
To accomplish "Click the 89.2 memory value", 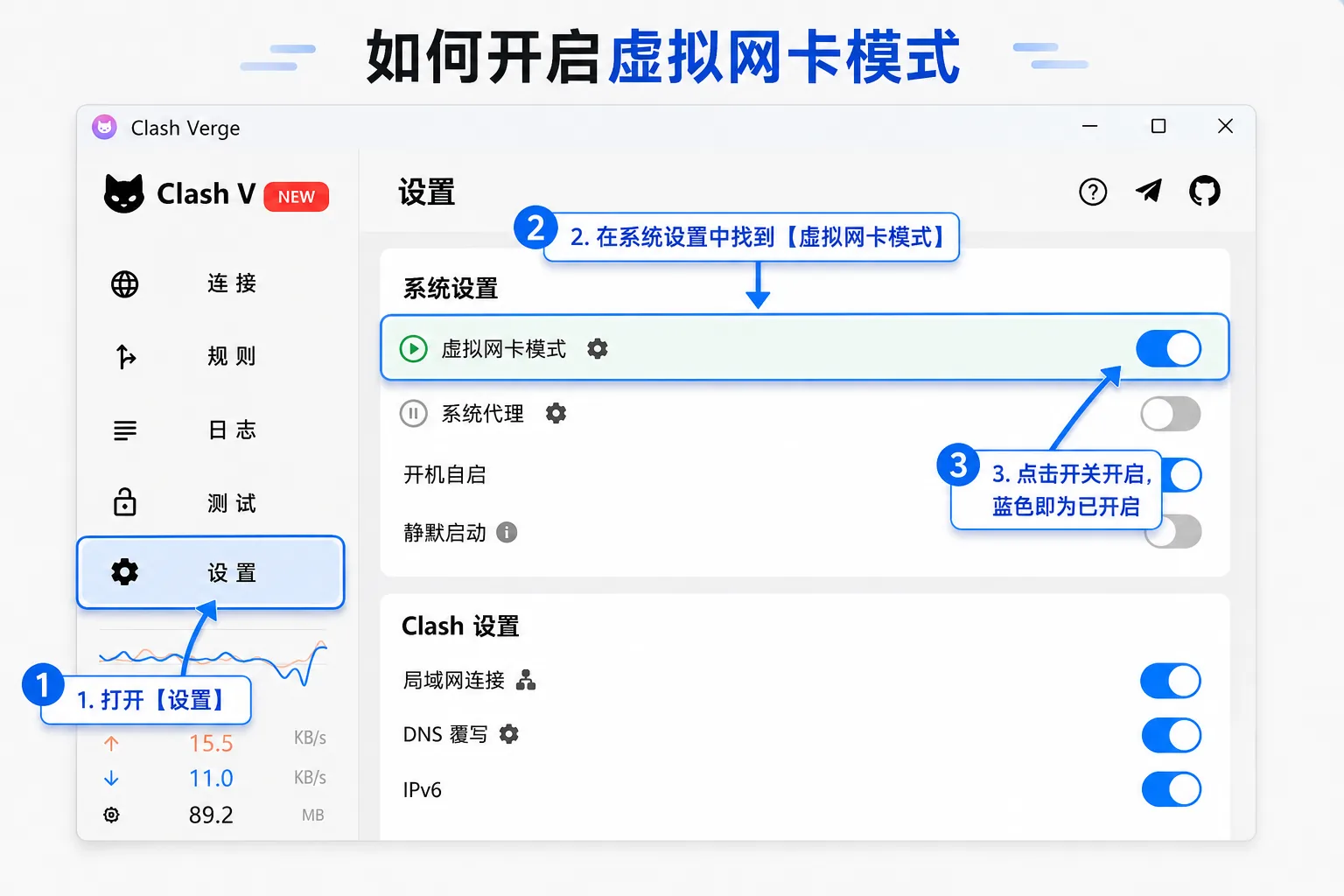I will click(x=211, y=815).
